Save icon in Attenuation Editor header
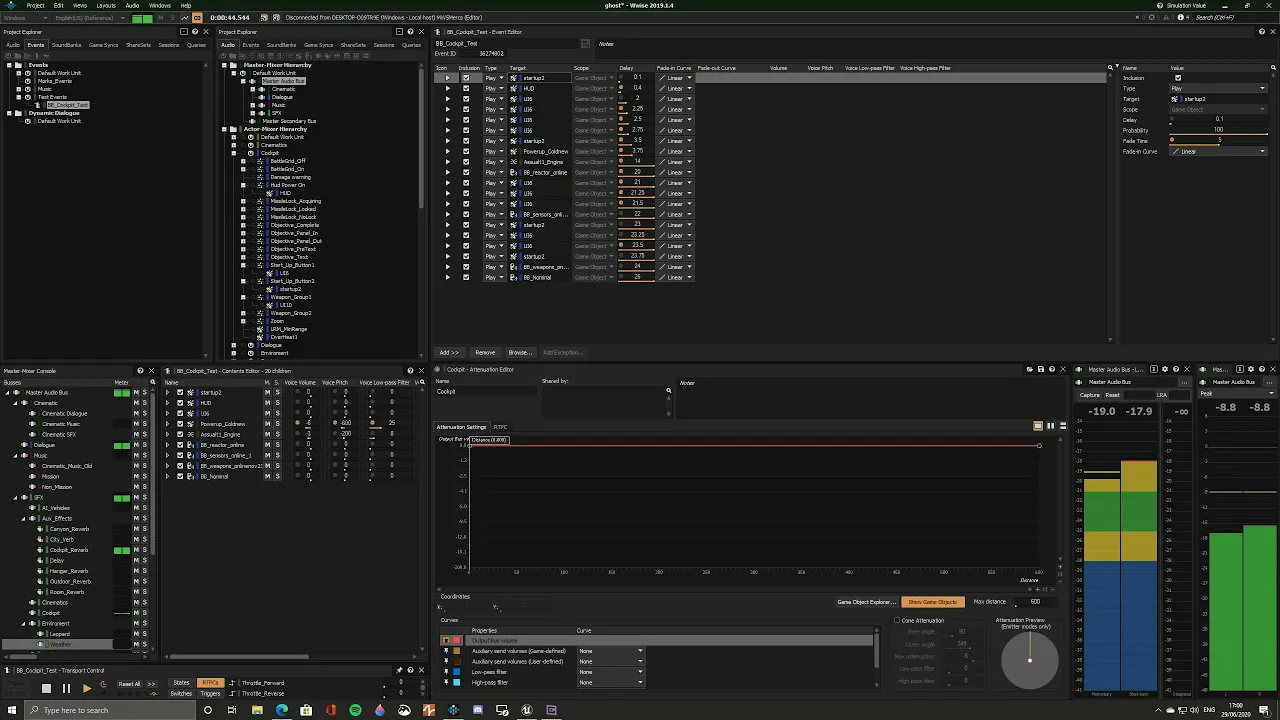Screen dimensions: 1280x720 (1040, 370)
